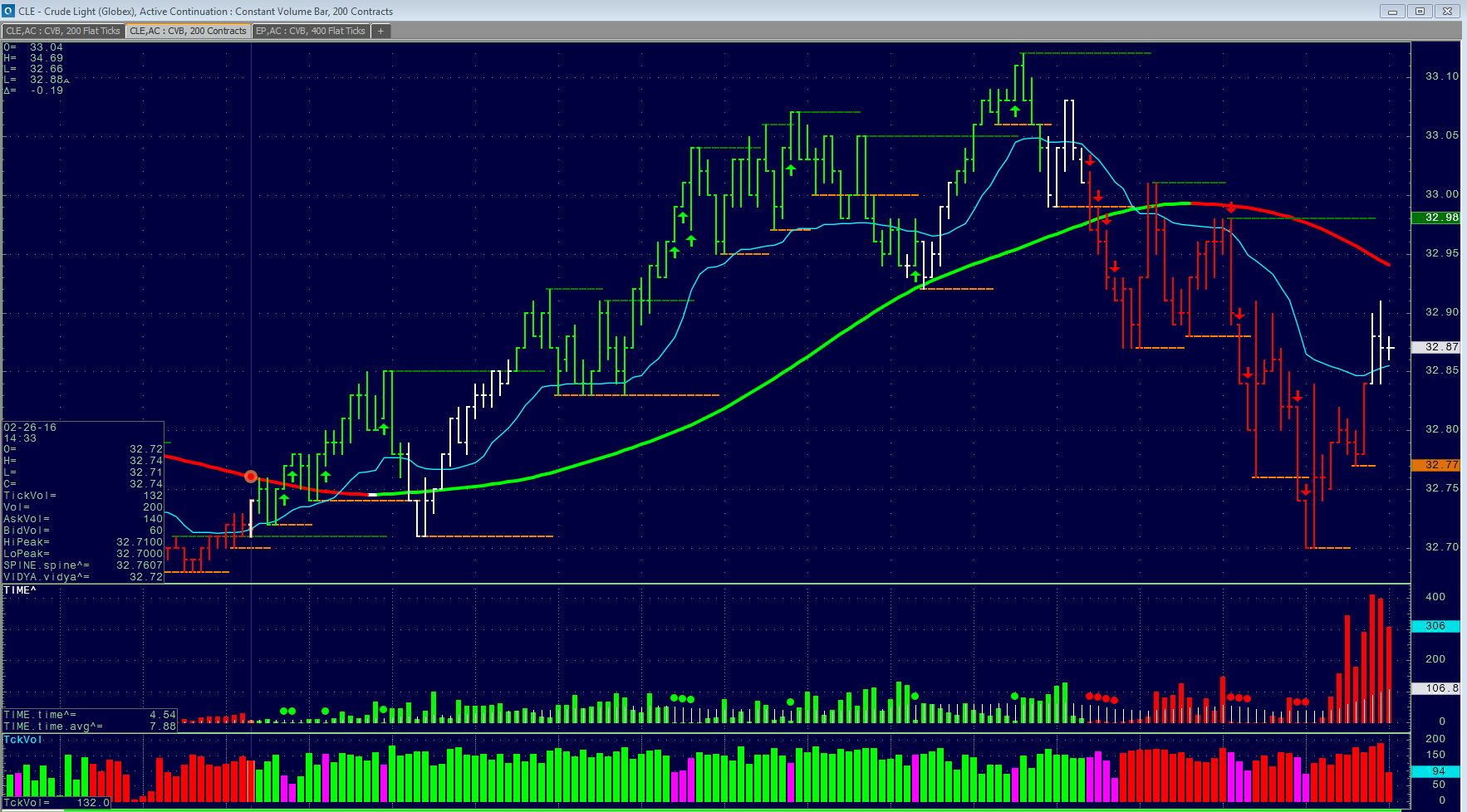
Task: Click the 32.90 price axis label
Action: point(1442,312)
